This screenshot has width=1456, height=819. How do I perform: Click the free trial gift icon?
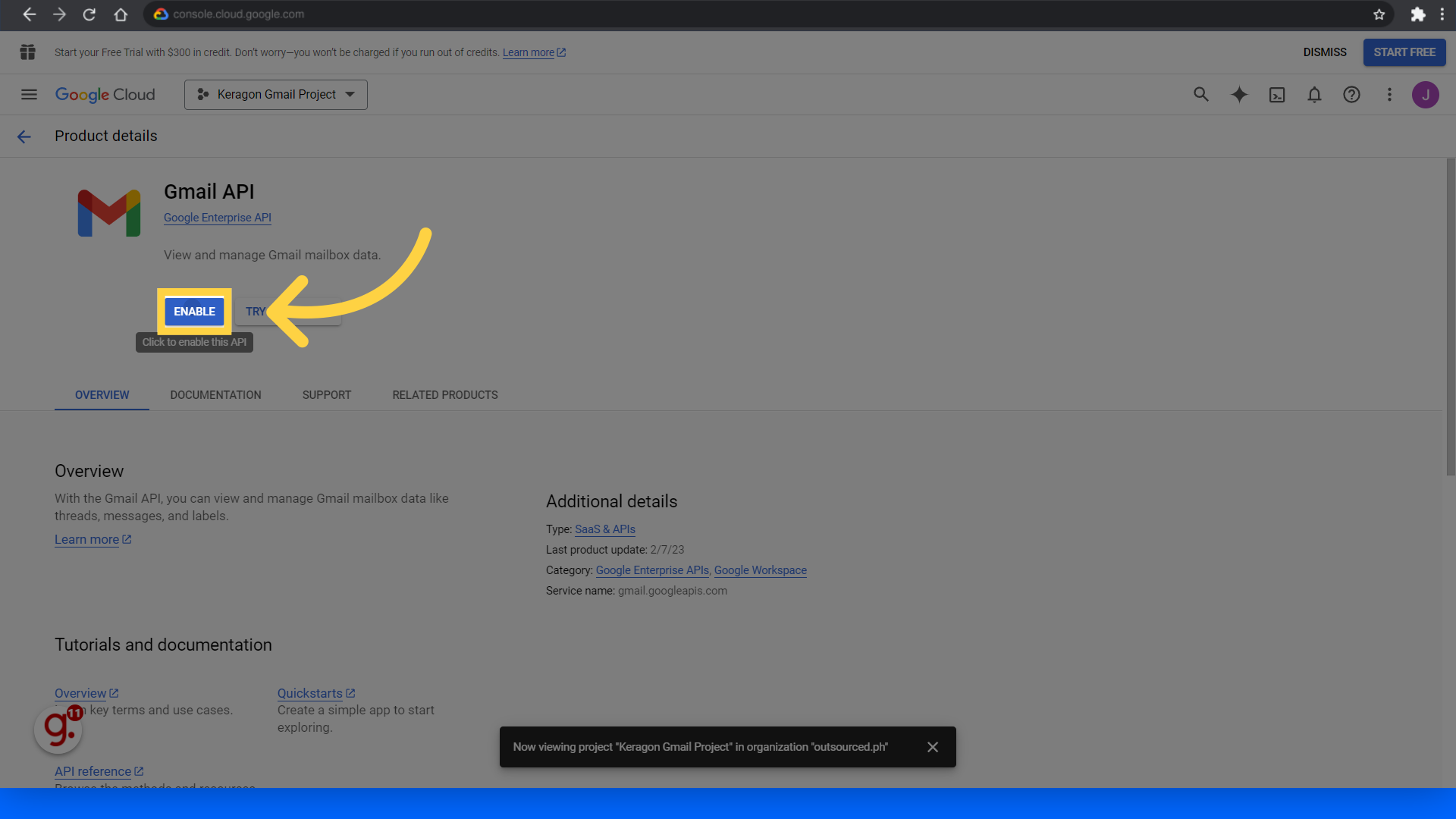28,52
